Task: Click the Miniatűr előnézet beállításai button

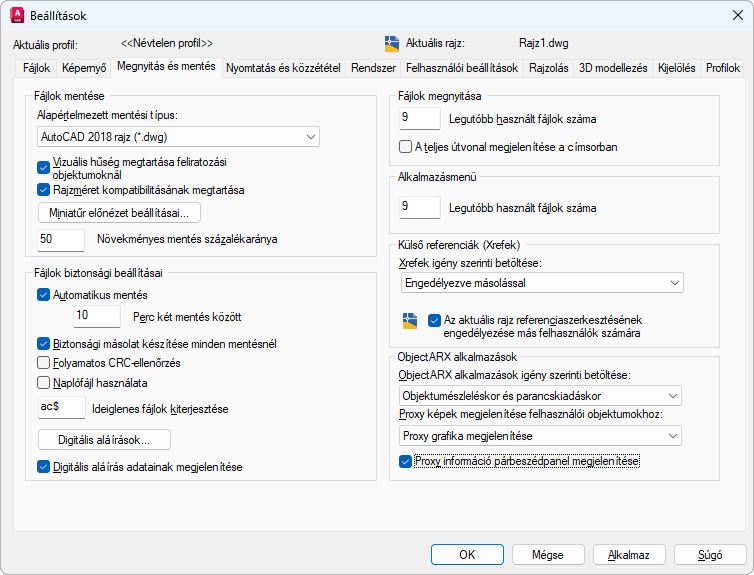Action: pyautogui.click(x=119, y=212)
